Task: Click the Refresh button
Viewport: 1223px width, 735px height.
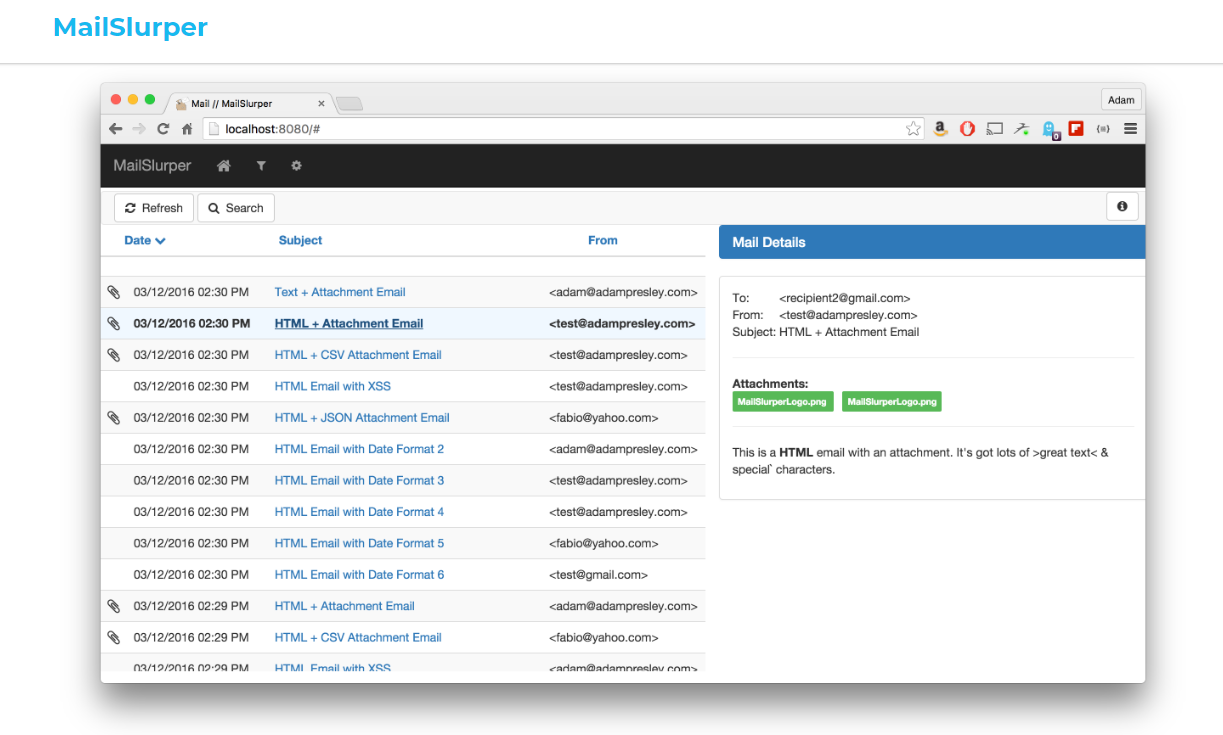Action: (x=154, y=208)
